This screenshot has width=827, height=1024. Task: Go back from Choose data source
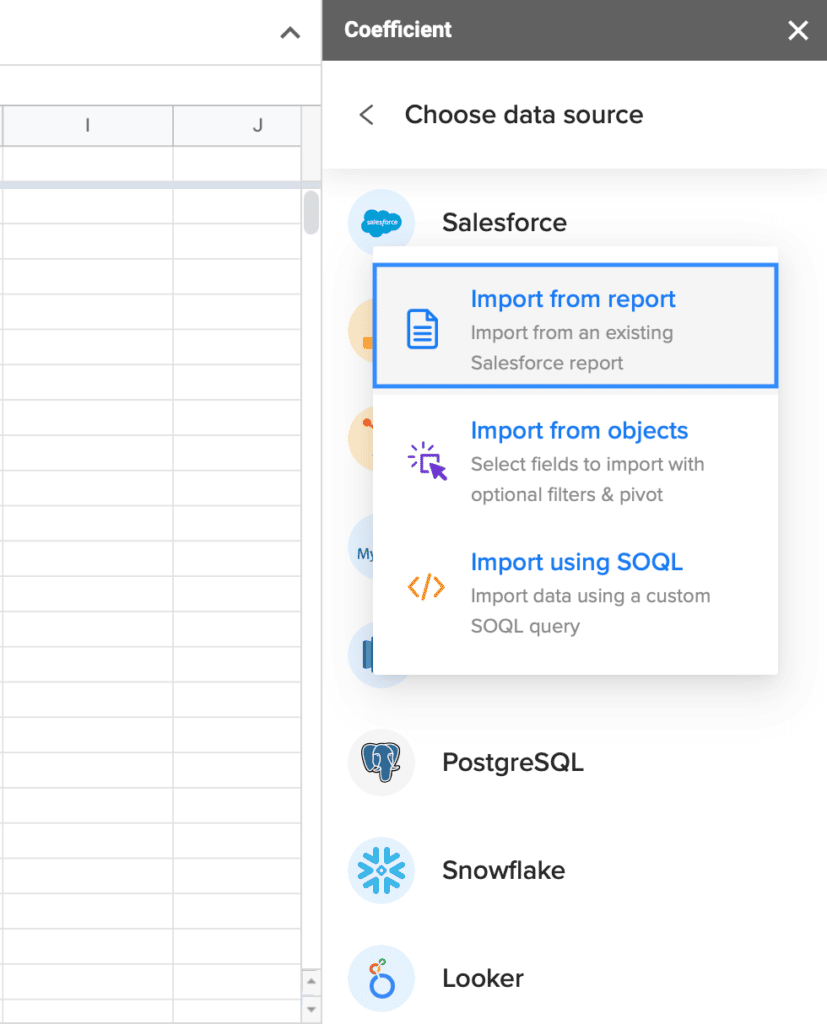point(366,115)
